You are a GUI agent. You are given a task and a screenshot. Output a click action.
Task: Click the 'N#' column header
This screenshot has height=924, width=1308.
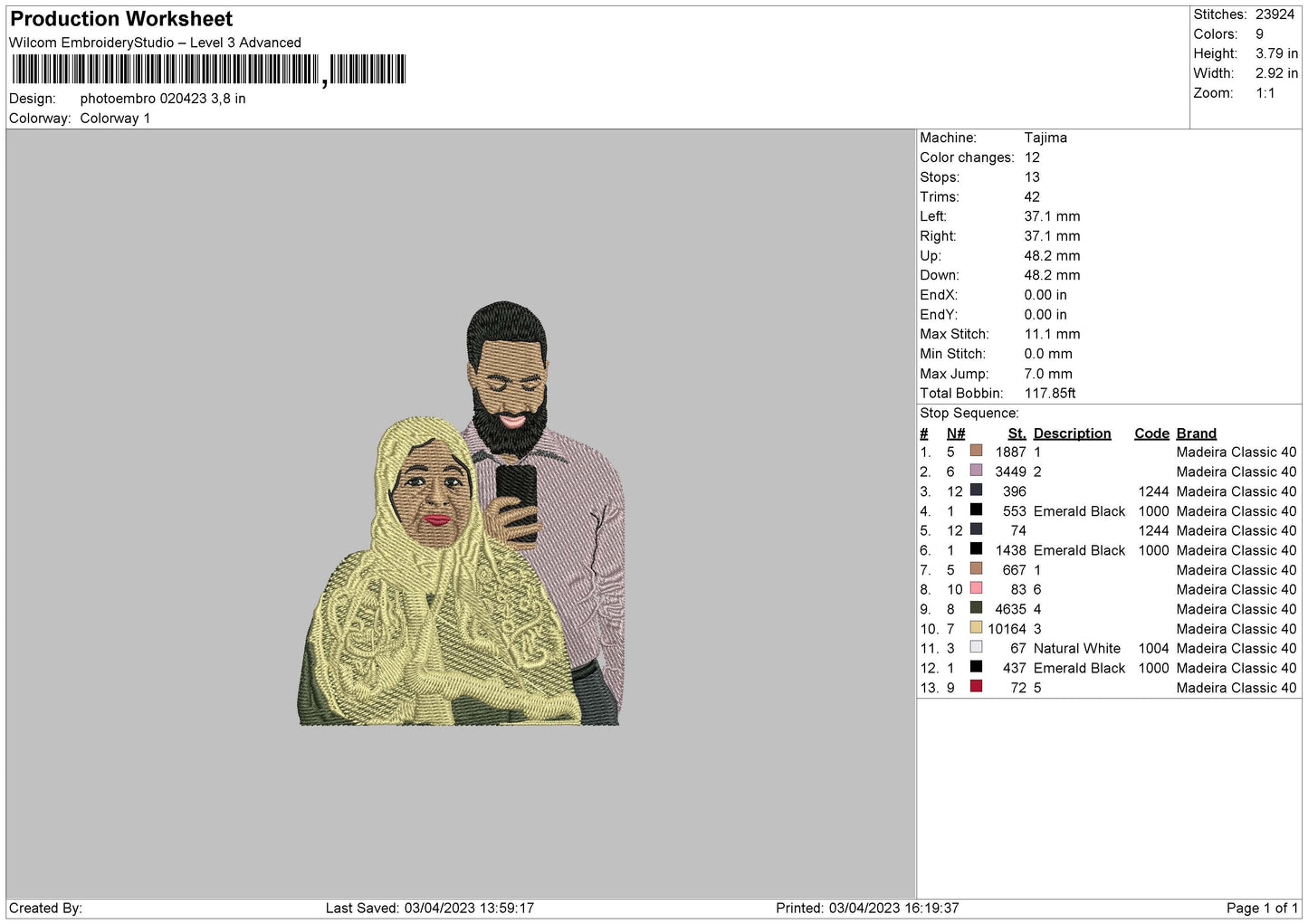point(956,433)
